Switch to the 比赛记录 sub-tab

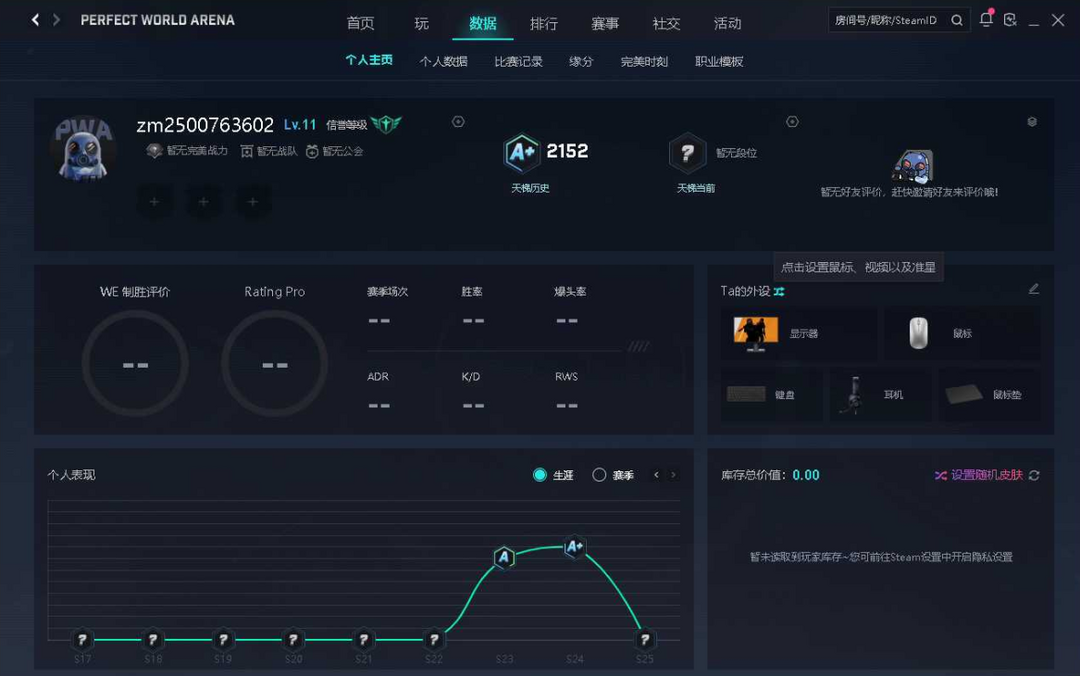tap(519, 61)
